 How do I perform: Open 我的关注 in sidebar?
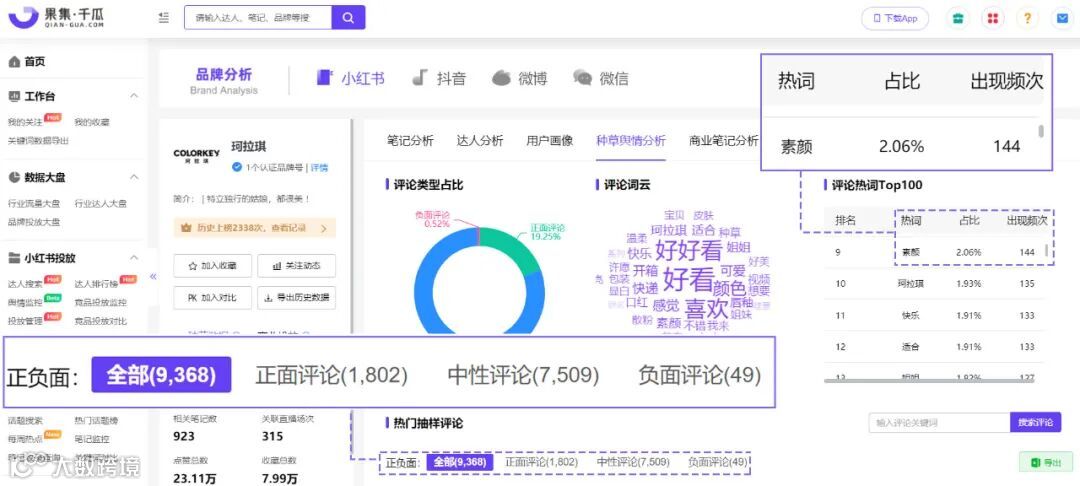[25, 123]
